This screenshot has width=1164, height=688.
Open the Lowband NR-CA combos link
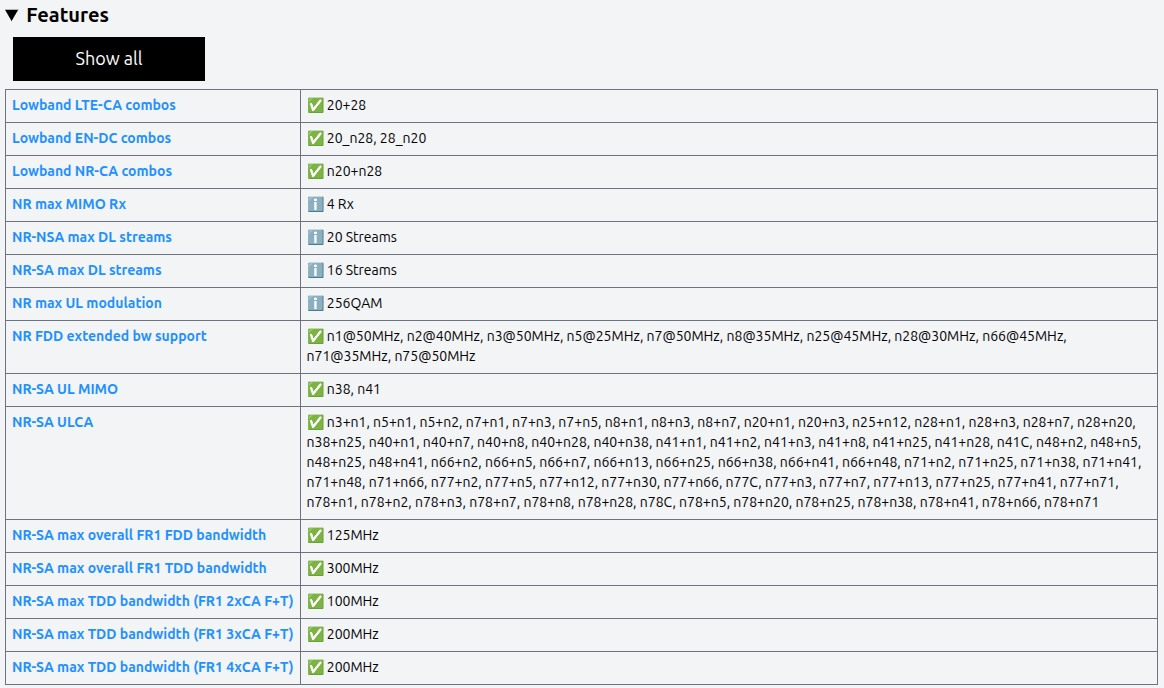92,171
